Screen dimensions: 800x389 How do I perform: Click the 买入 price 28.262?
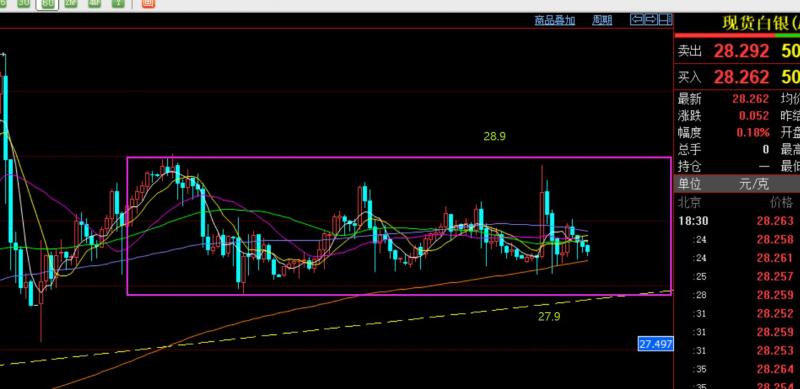[x=741, y=77]
